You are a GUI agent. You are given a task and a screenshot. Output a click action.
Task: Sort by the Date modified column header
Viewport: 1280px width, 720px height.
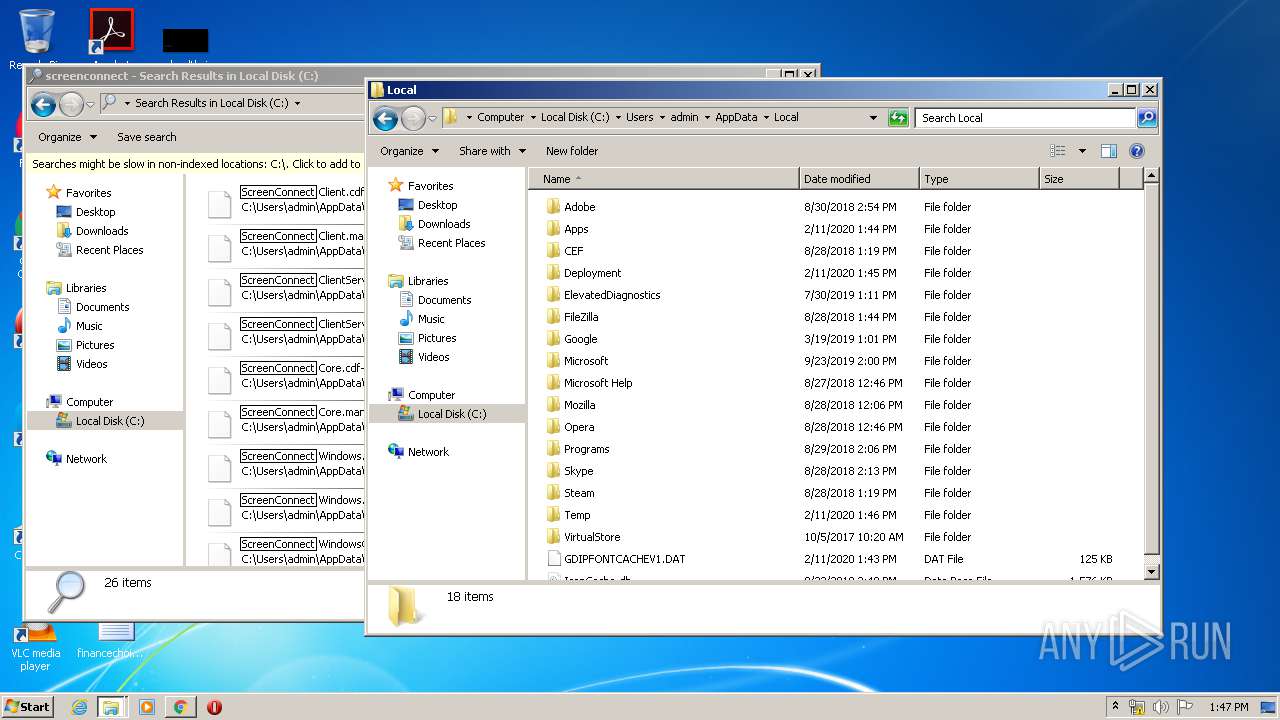point(859,179)
